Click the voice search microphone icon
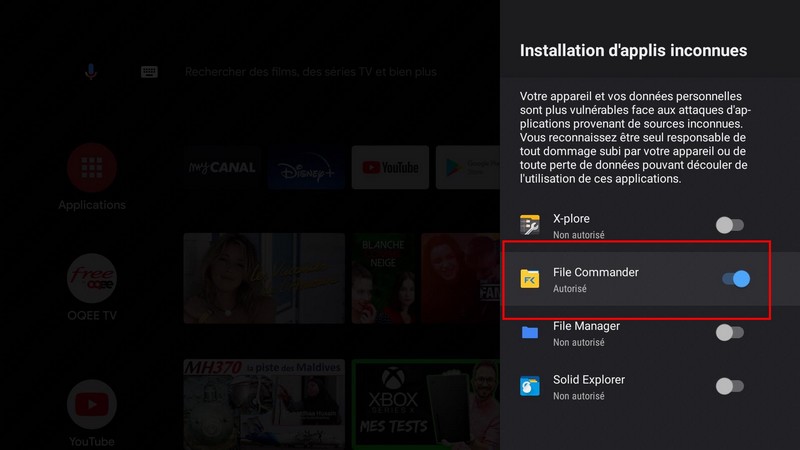800x450 pixels. click(91, 72)
